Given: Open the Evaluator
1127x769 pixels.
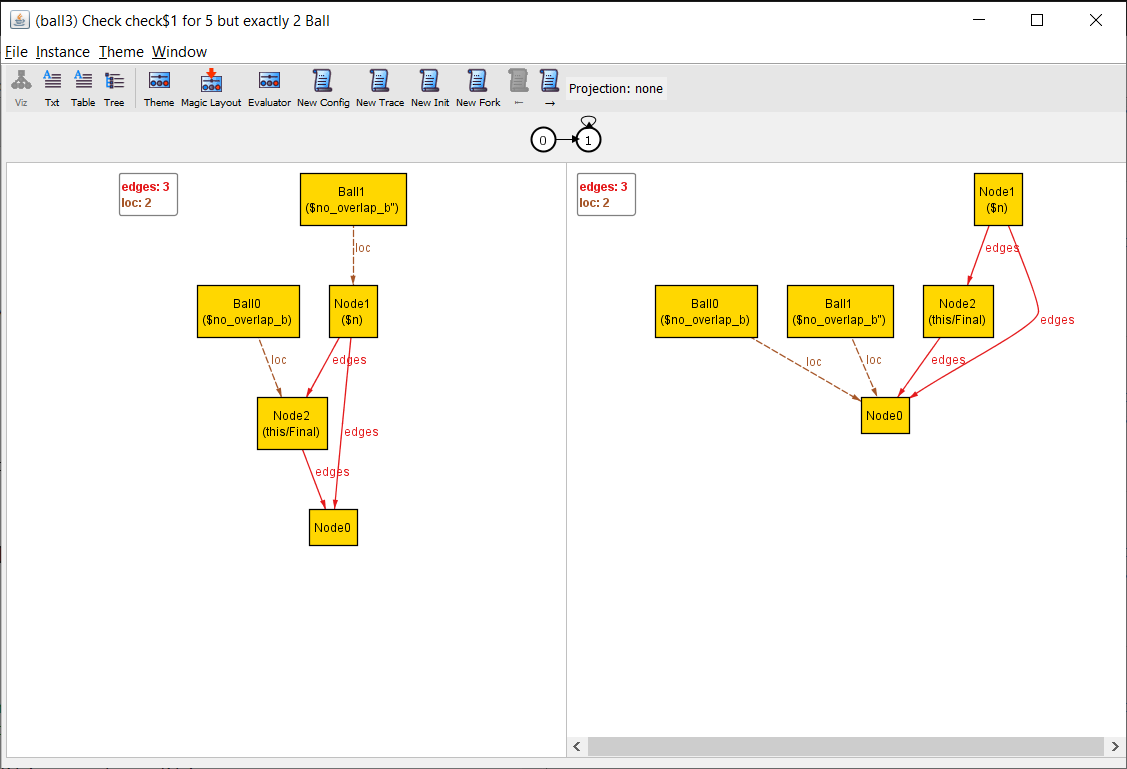Looking at the screenshot, I should (x=269, y=88).
